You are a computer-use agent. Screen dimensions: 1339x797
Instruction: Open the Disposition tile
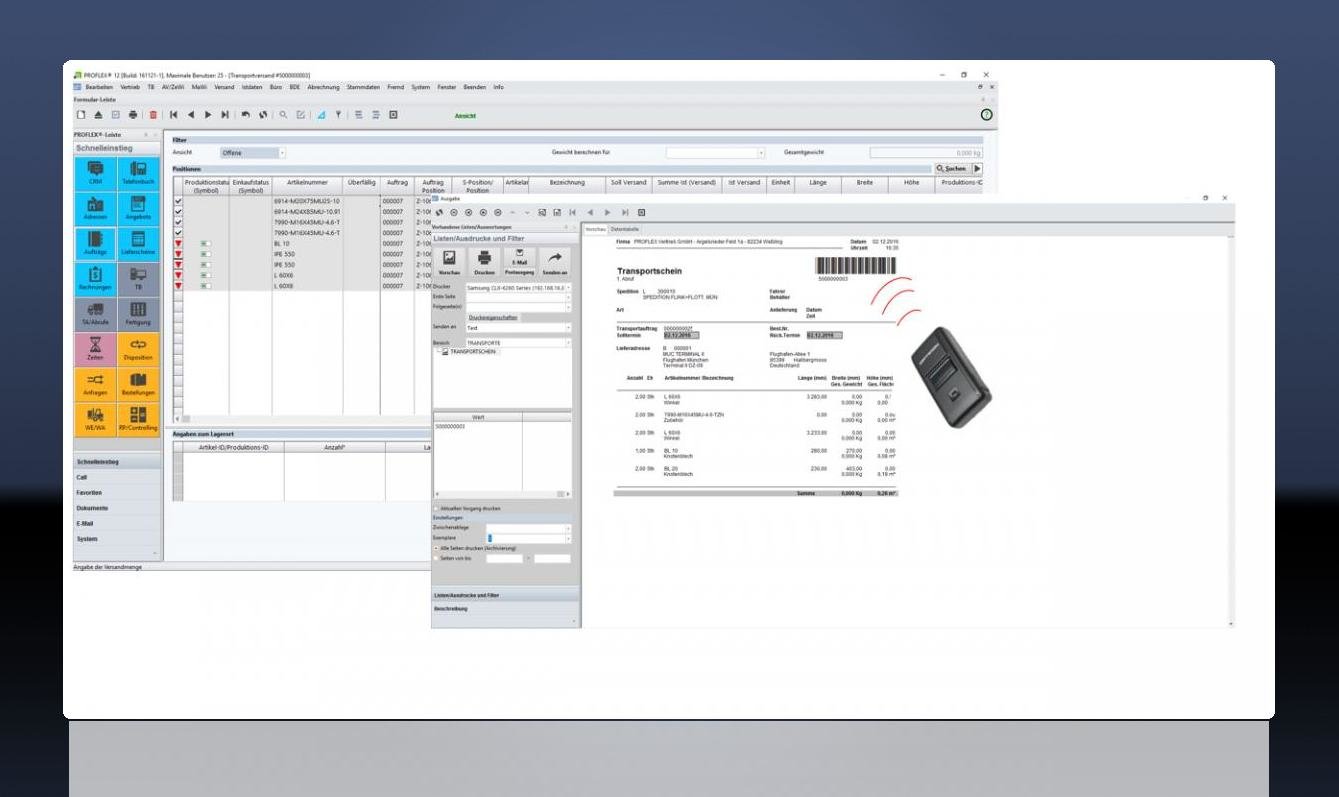[x=138, y=350]
